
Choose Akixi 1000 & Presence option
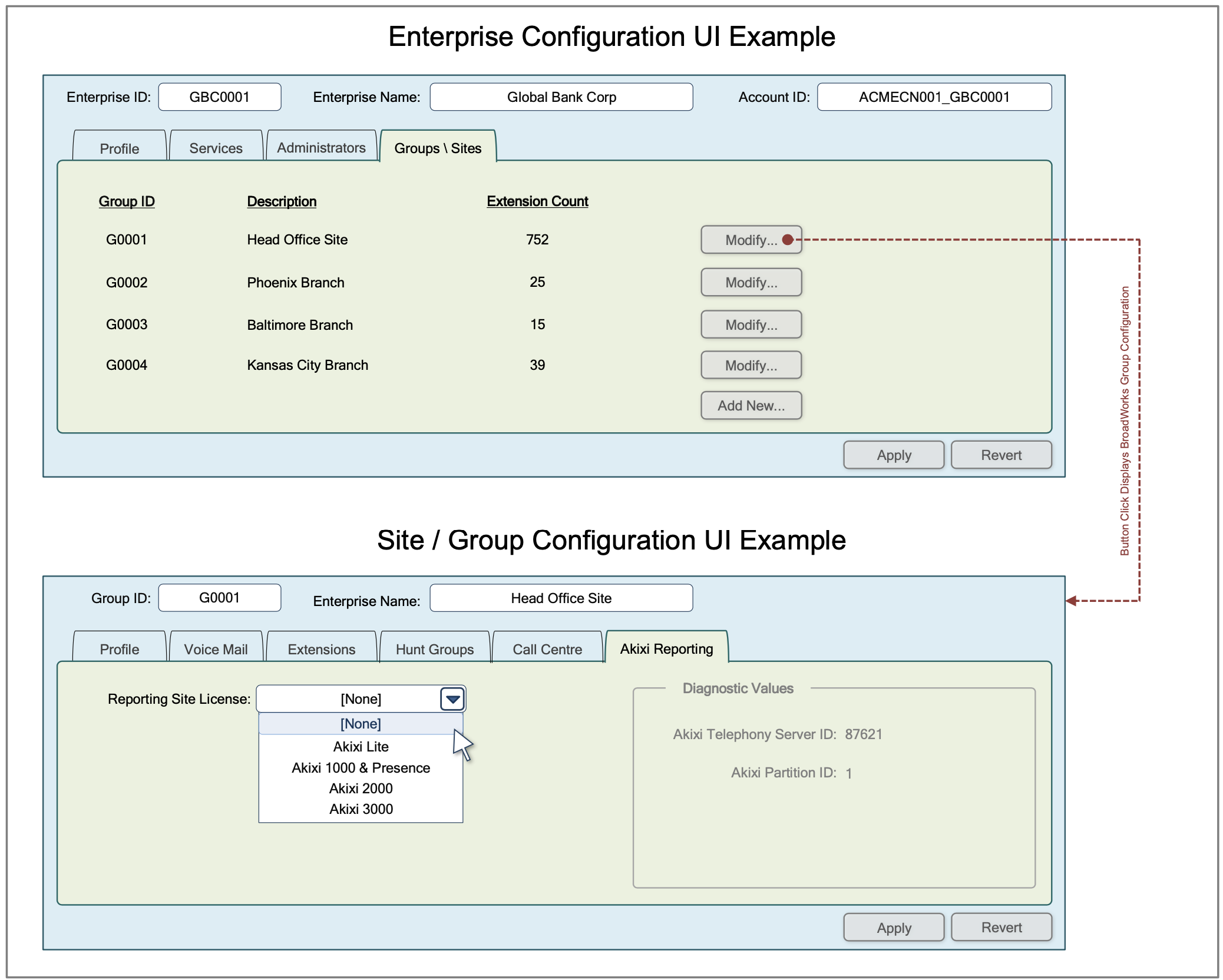tap(361, 768)
